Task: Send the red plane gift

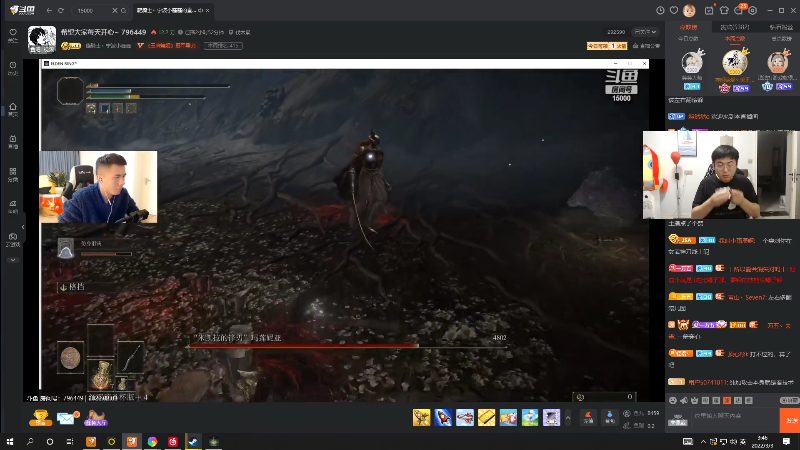Action: pyautogui.click(x=465, y=417)
